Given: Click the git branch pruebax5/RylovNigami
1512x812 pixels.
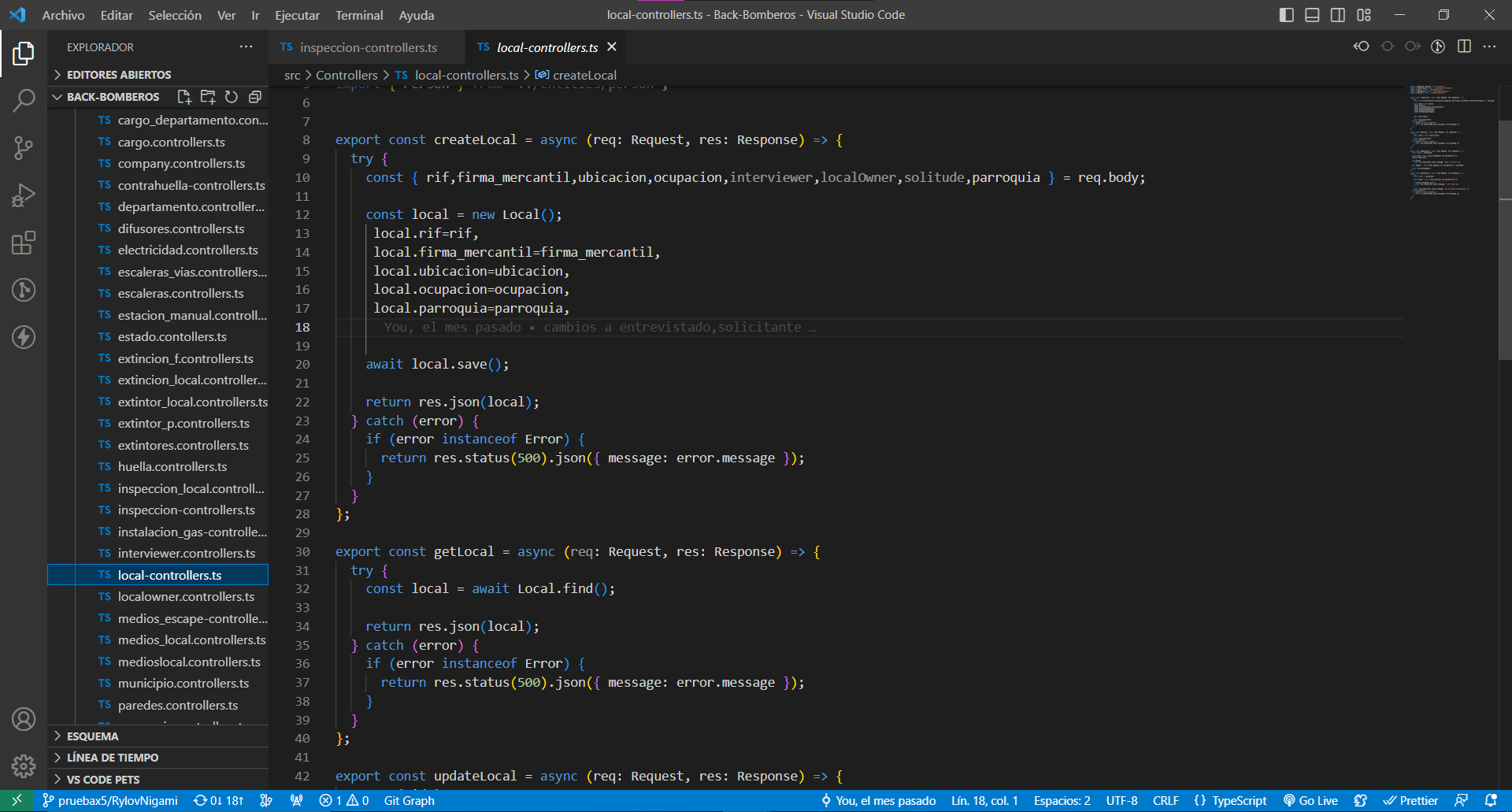Looking at the screenshot, I should pos(109,801).
